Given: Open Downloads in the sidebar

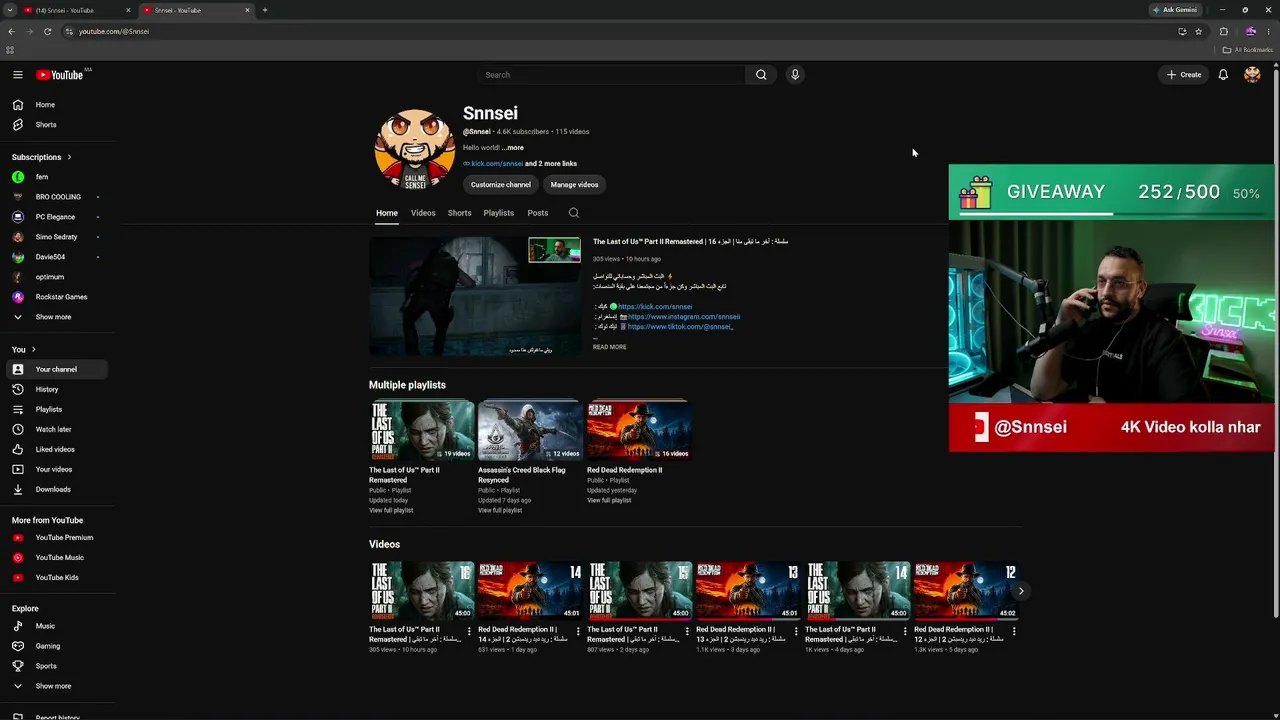Looking at the screenshot, I should (56, 489).
